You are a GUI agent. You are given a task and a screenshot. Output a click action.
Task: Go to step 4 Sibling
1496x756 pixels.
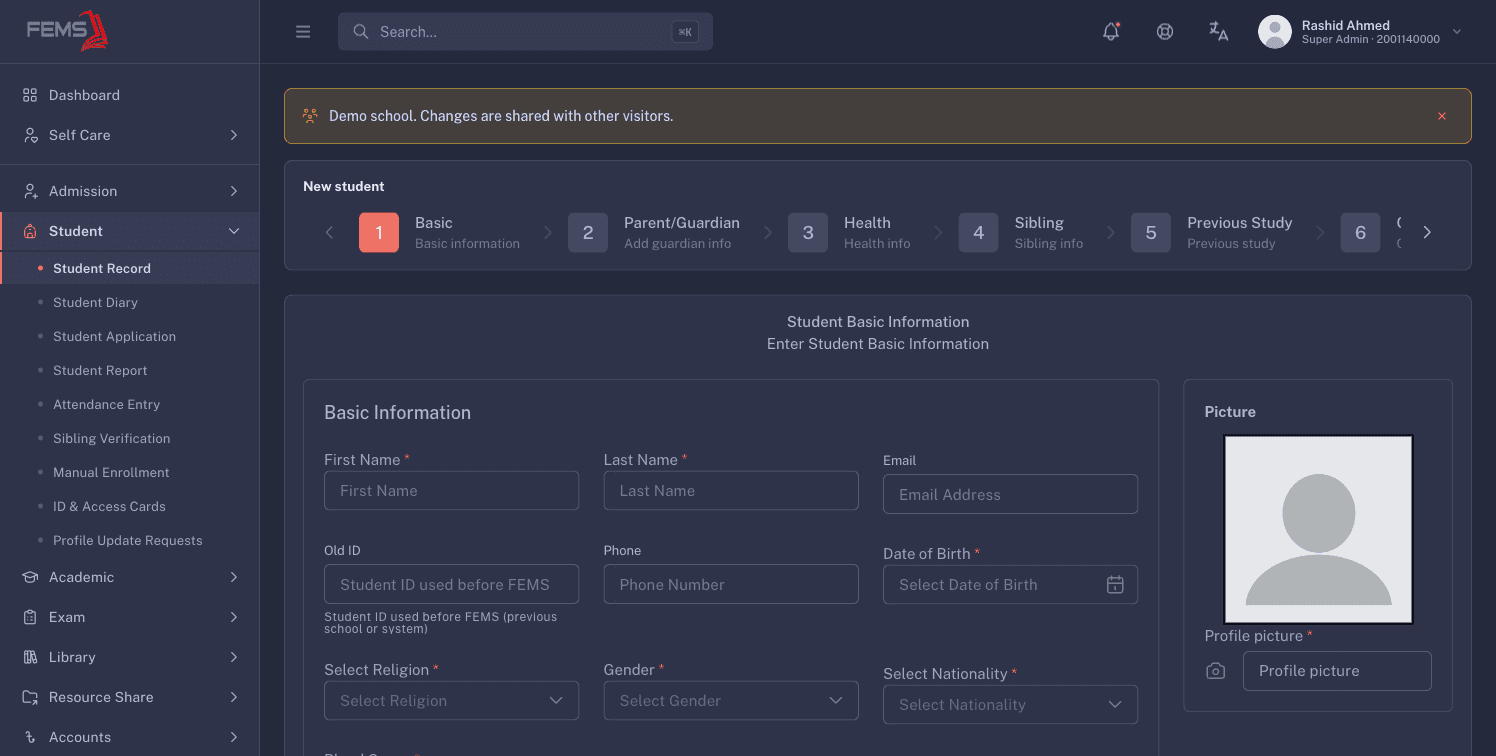click(1021, 232)
